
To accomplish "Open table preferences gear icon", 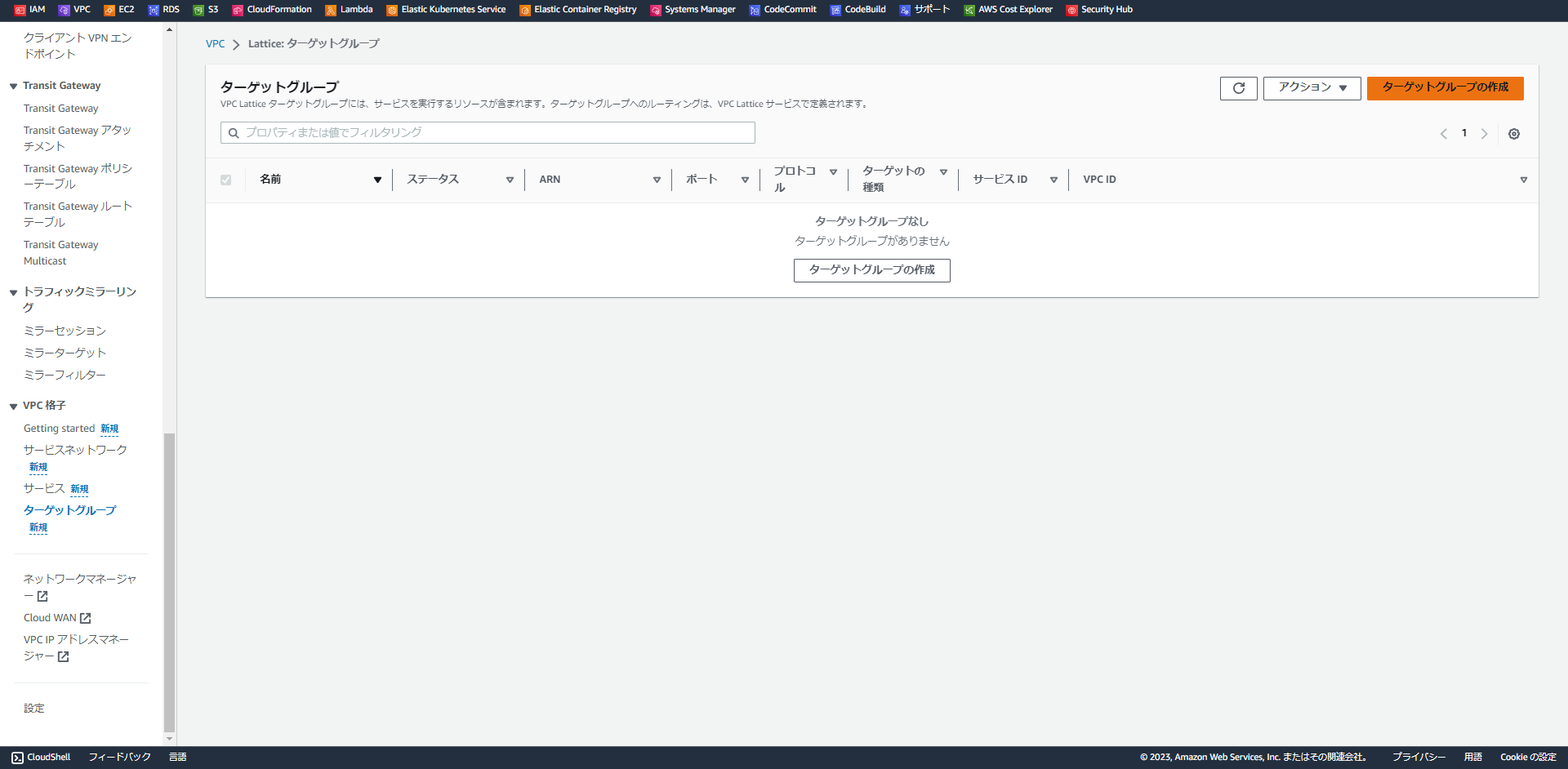I will [x=1514, y=134].
